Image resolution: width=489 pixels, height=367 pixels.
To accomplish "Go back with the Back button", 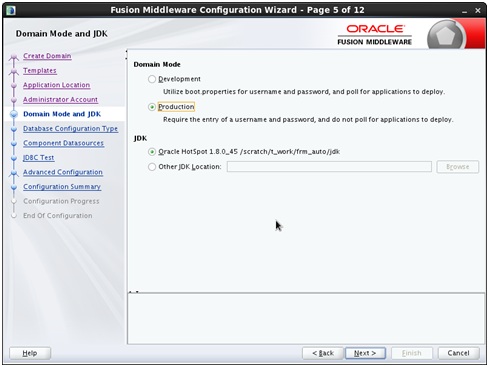I will (323, 353).
